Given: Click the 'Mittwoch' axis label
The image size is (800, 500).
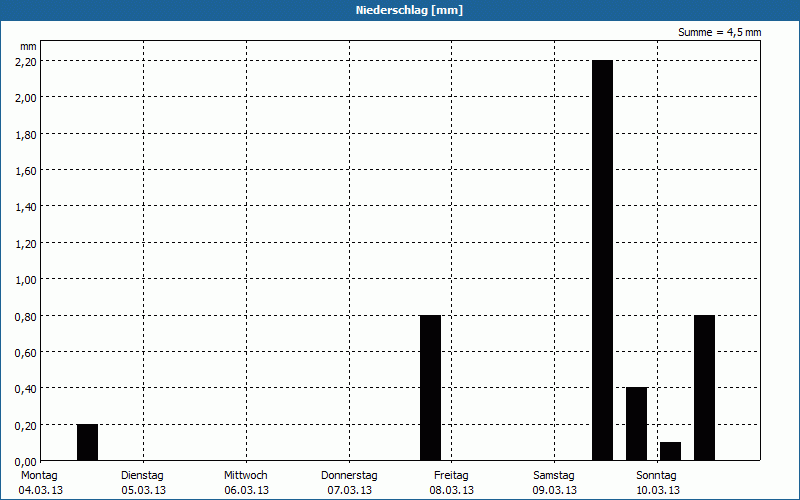Looking at the screenshot, I should point(245,476).
